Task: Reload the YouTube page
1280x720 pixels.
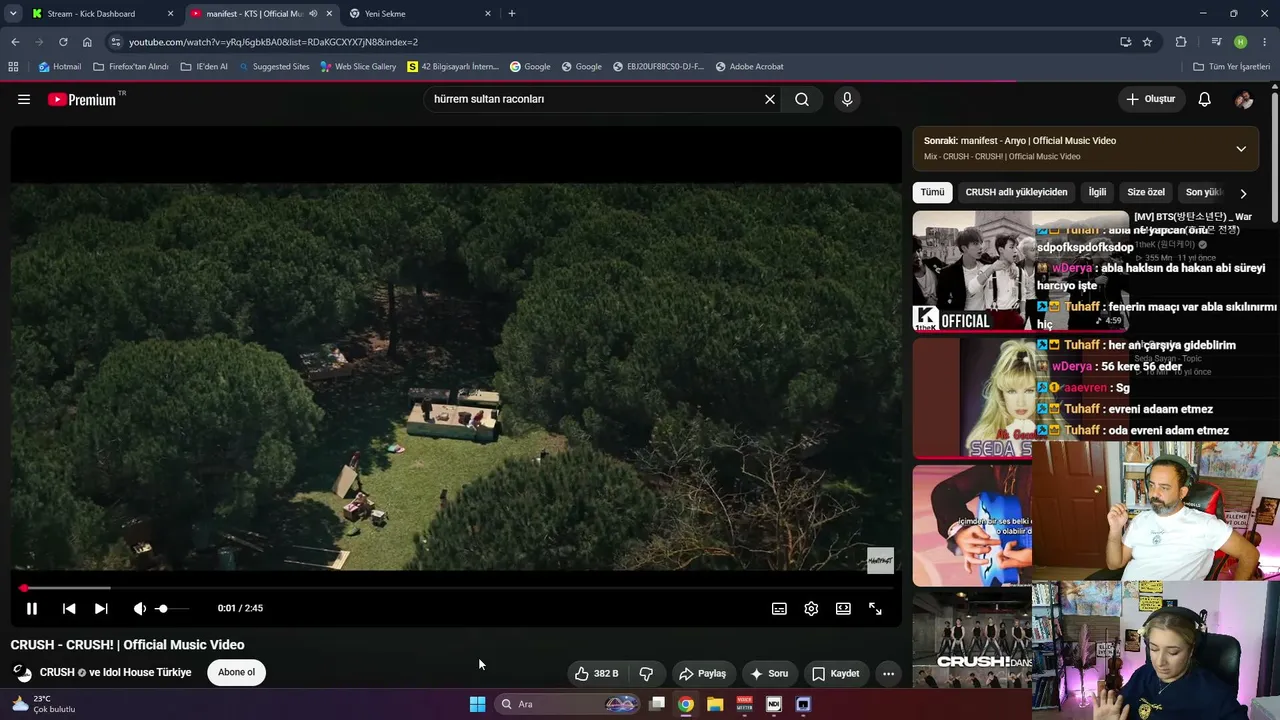Action: pyautogui.click(x=63, y=42)
